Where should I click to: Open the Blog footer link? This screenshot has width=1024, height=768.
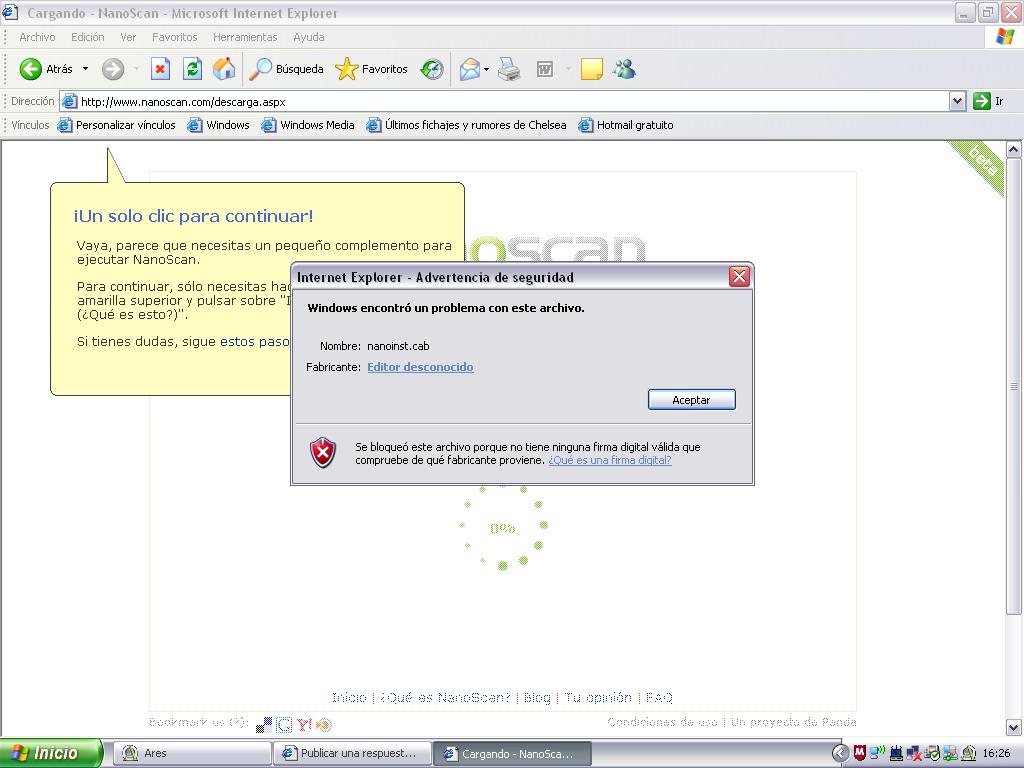[537, 697]
